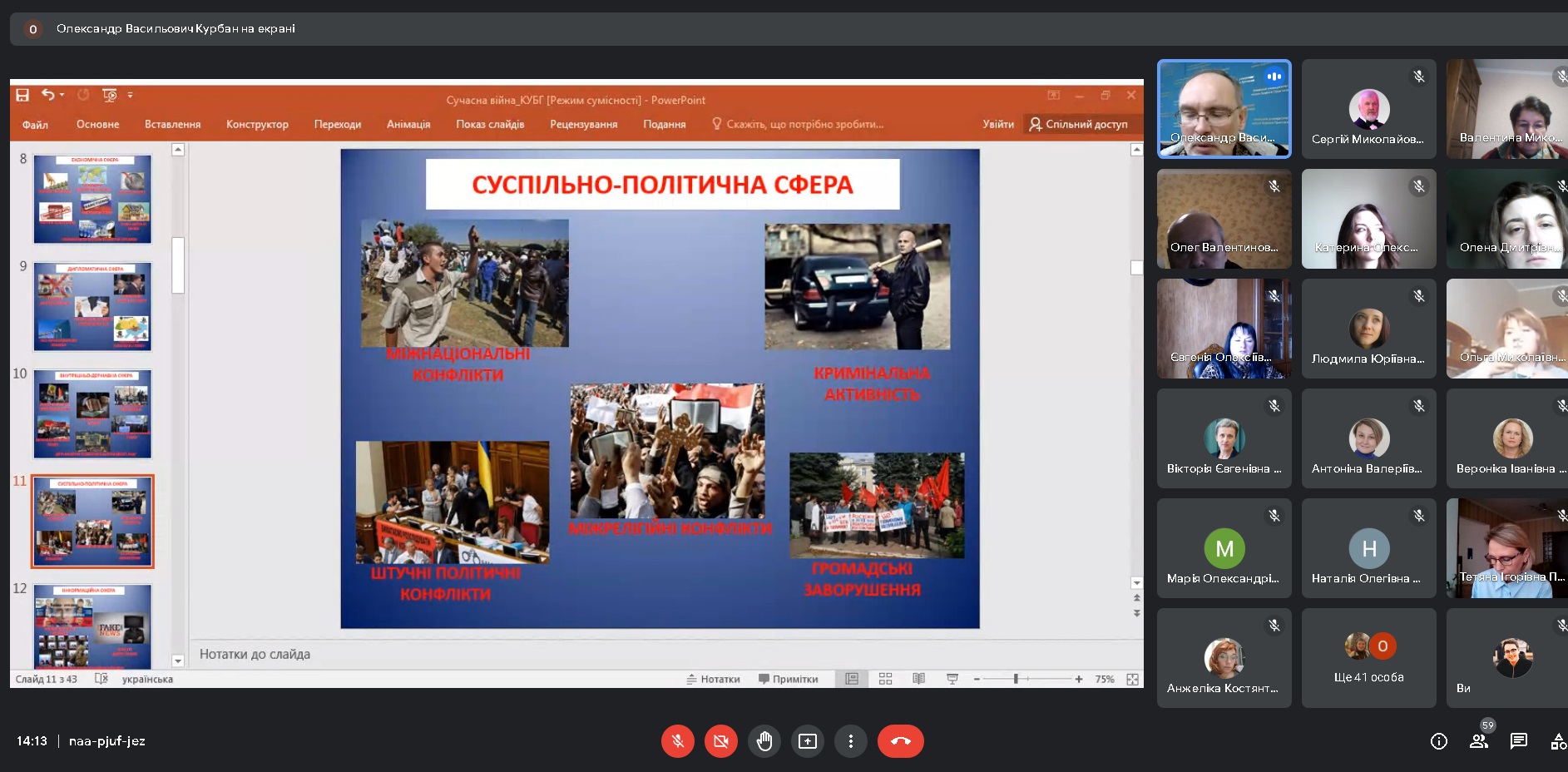
Task: Select slide 9 thumbnail
Action: click(92, 306)
